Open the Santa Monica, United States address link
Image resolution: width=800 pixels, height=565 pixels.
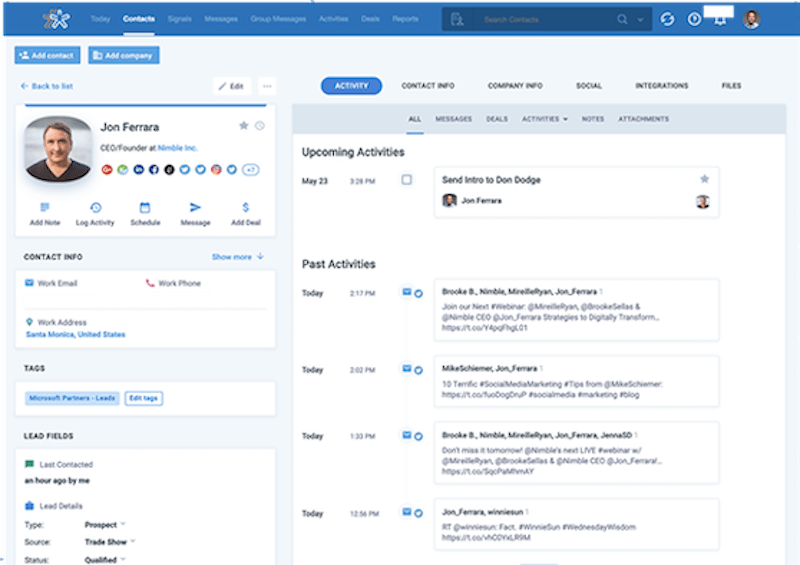click(76, 334)
